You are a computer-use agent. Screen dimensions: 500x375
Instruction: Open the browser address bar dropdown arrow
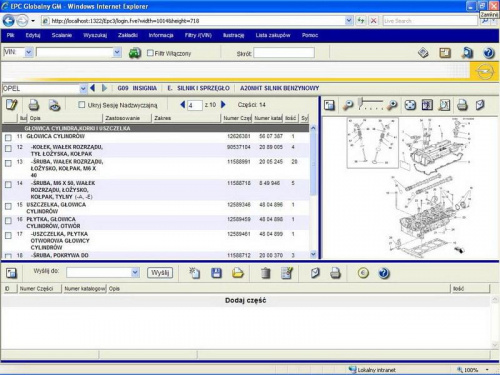(349, 21)
